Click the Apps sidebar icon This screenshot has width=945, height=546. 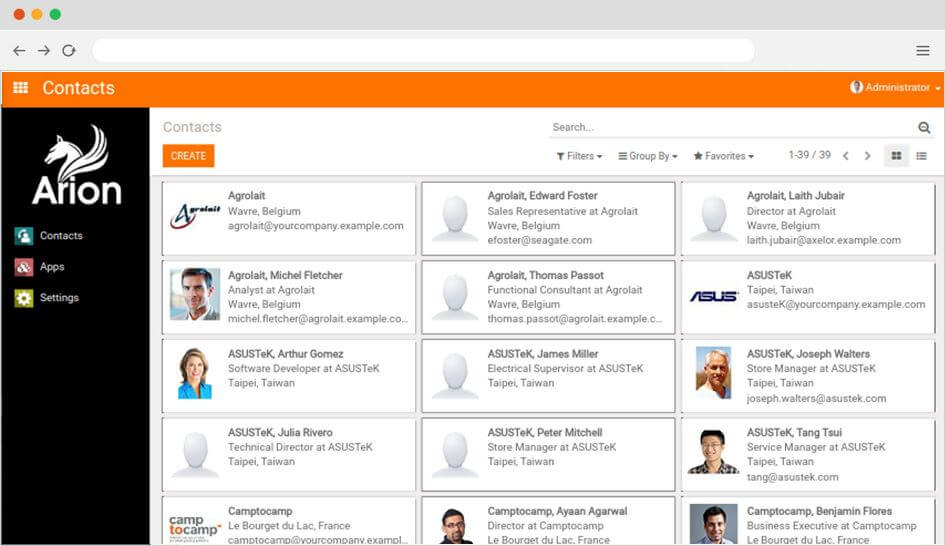click(24, 266)
